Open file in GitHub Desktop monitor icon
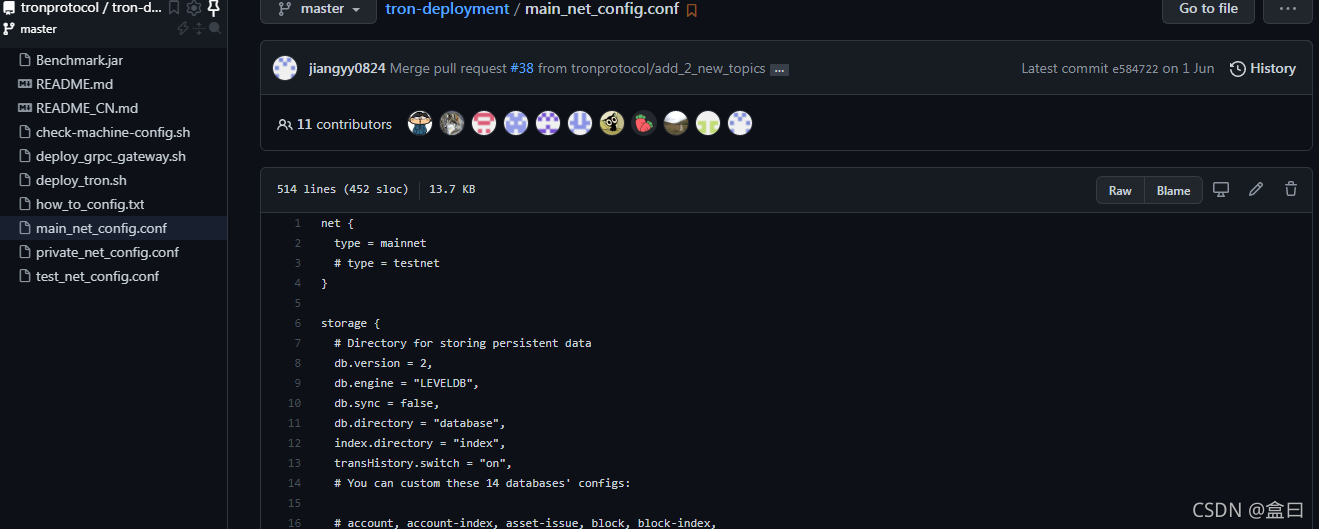The height and width of the screenshot is (529, 1319). coord(1221,189)
